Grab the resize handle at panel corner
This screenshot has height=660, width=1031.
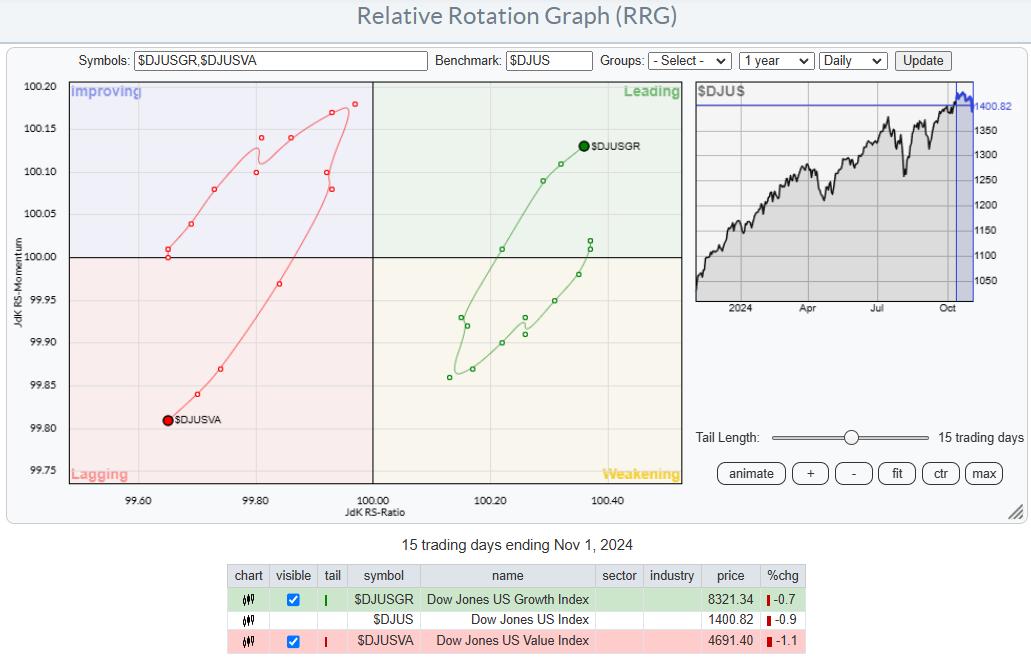pos(1015,513)
